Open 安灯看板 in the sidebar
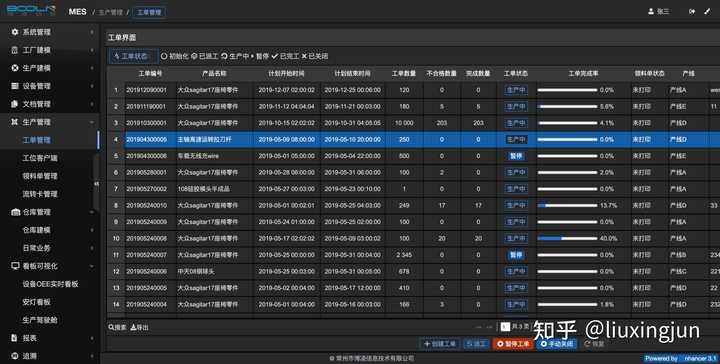Viewport: 720px width, 364px height. coord(37,302)
